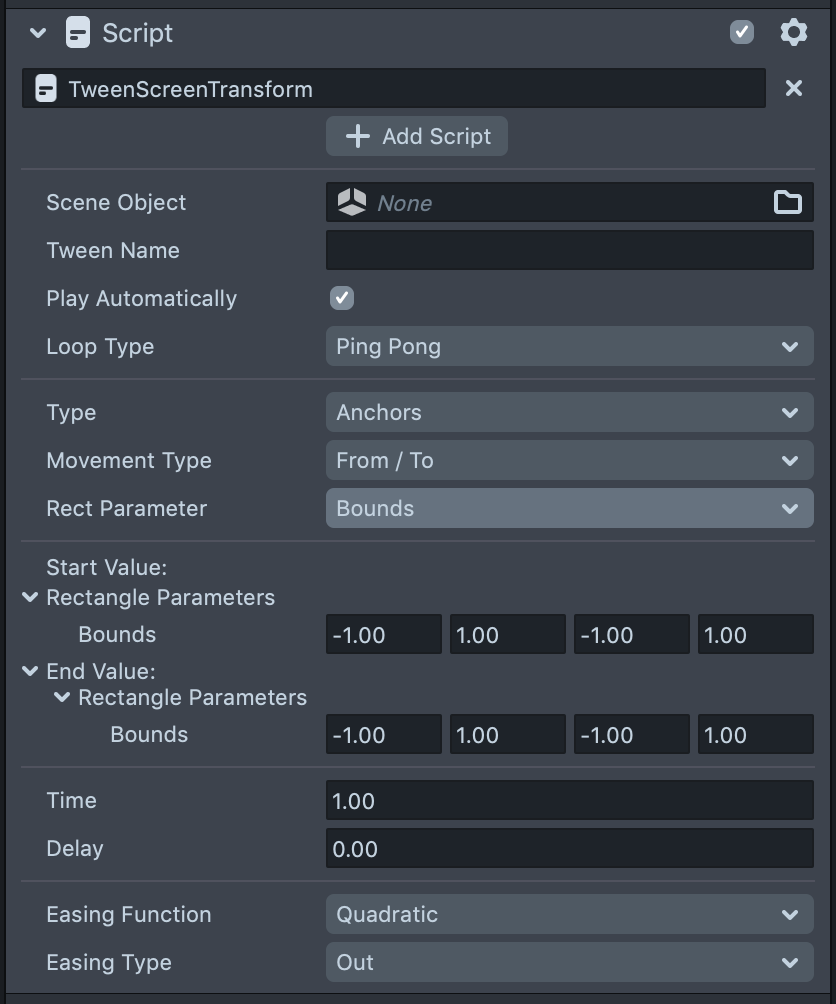
Task: Collapse the End Value section
Action: pyautogui.click(x=30, y=672)
